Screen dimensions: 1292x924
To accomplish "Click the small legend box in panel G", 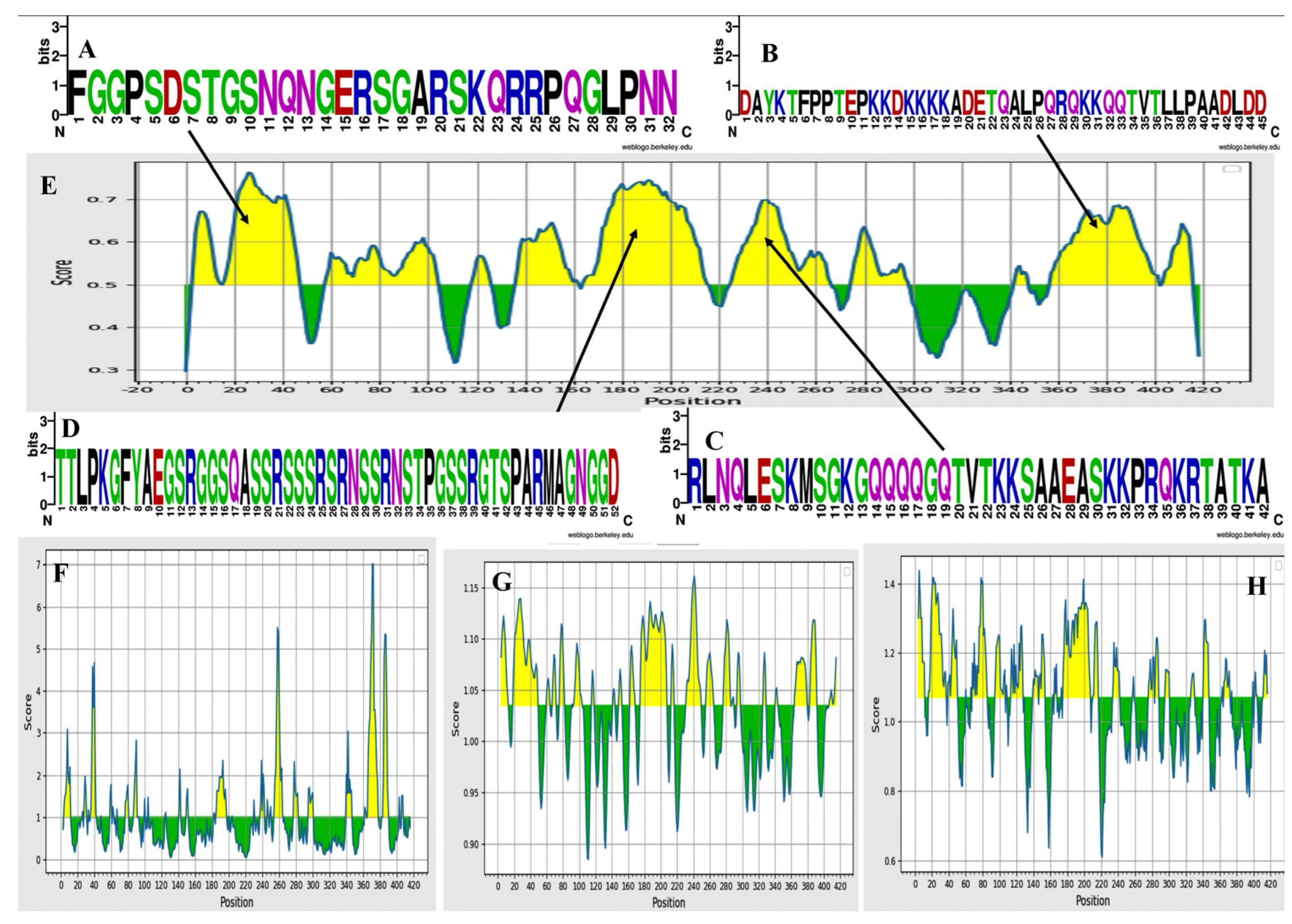I will click(847, 571).
